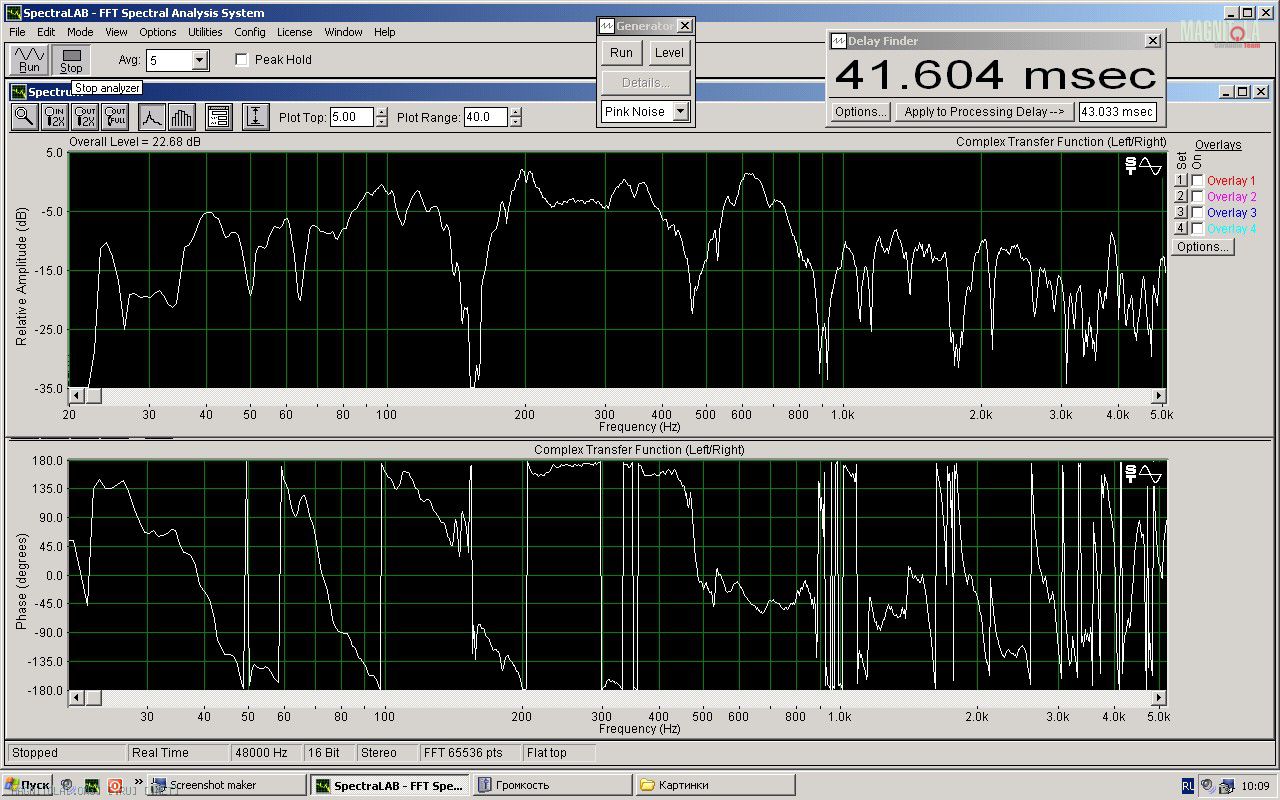
Task: Click the SpectraLAB application title icon
Action: (13, 13)
